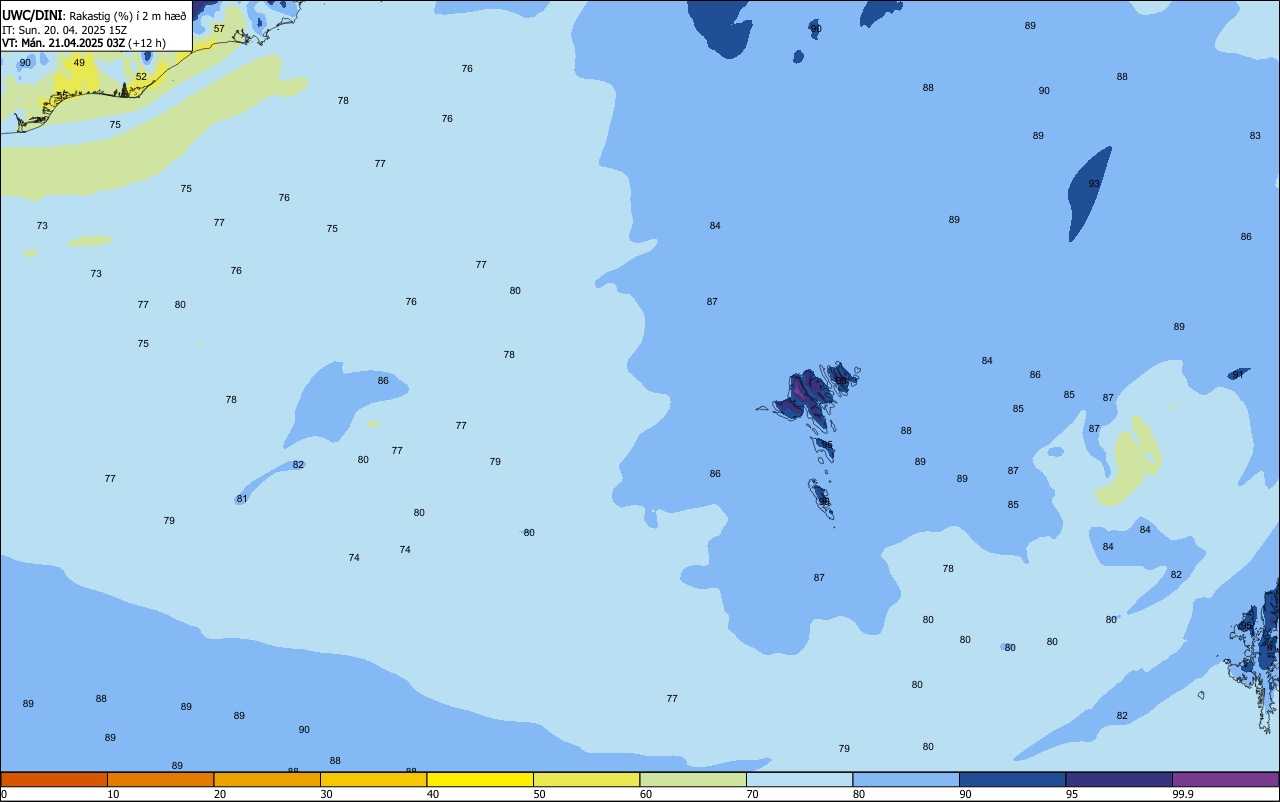Pick the 95–99.9 navy legend swatch
Viewport: 1280px width, 802px height.
[1119, 779]
